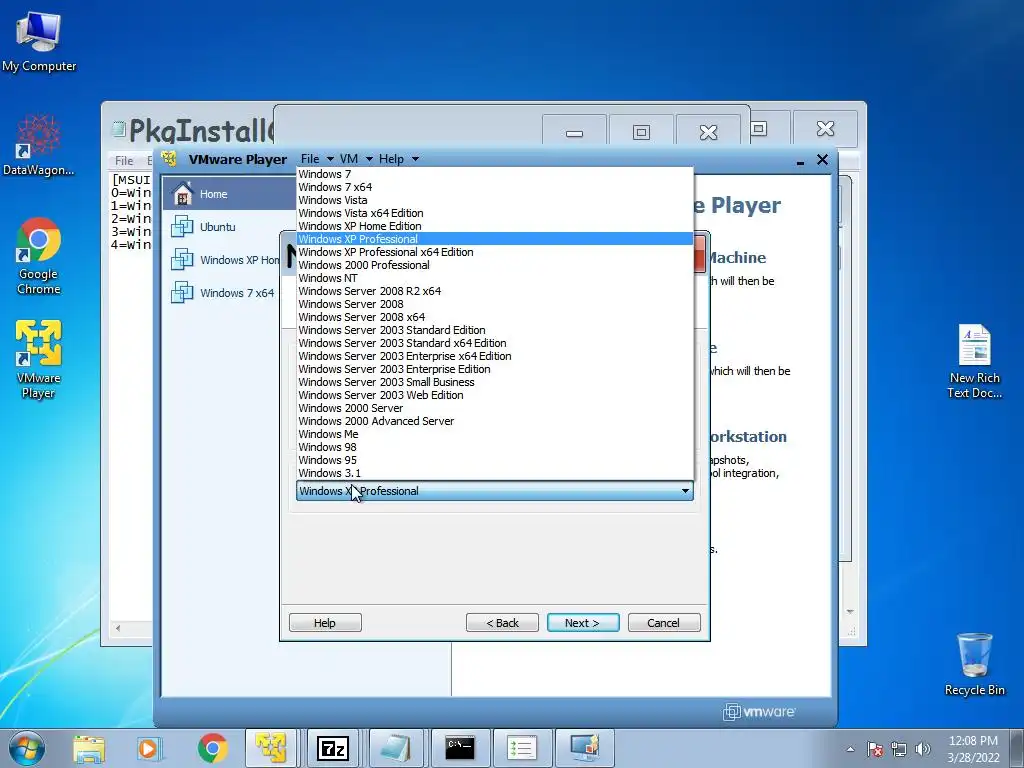Choose Windows Vista x64 Edition
The width and height of the screenshot is (1024, 768).
pyautogui.click(x=494, y=213)
